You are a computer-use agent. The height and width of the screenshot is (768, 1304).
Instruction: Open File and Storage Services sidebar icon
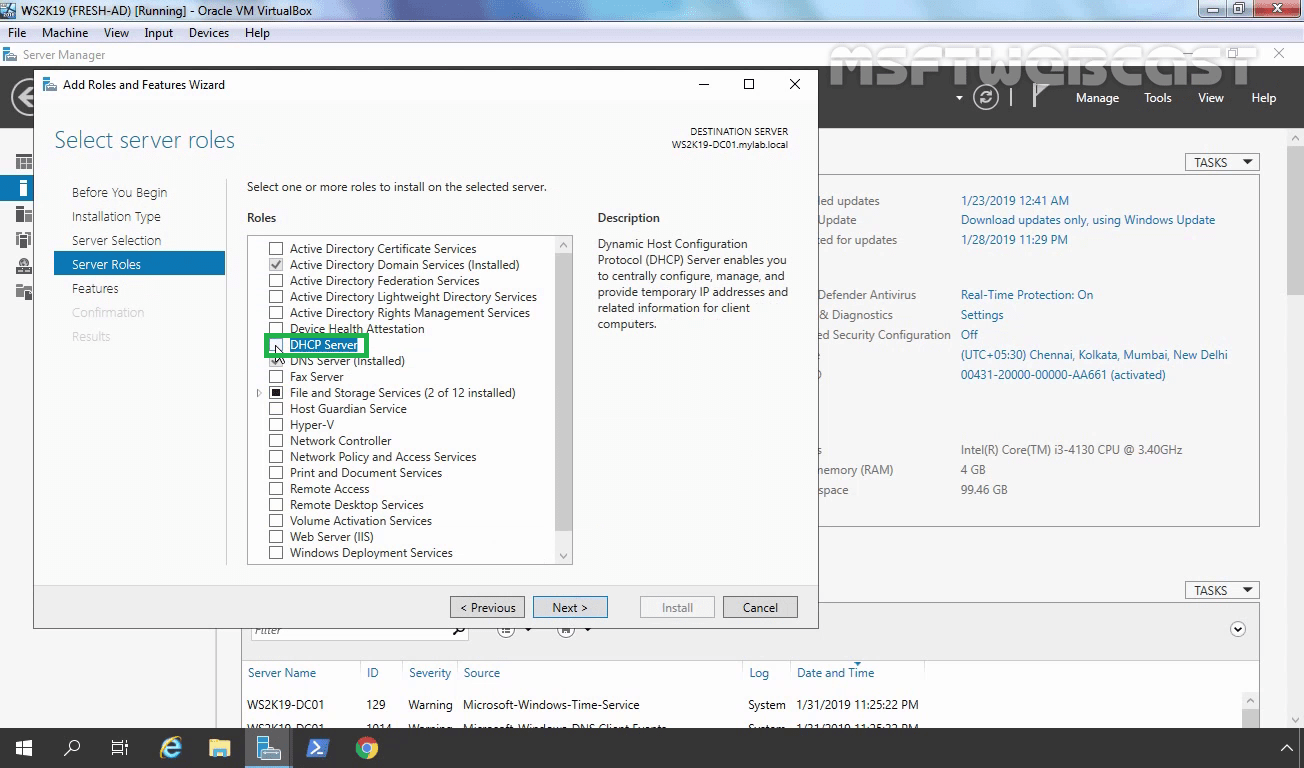tap(24, 291)
